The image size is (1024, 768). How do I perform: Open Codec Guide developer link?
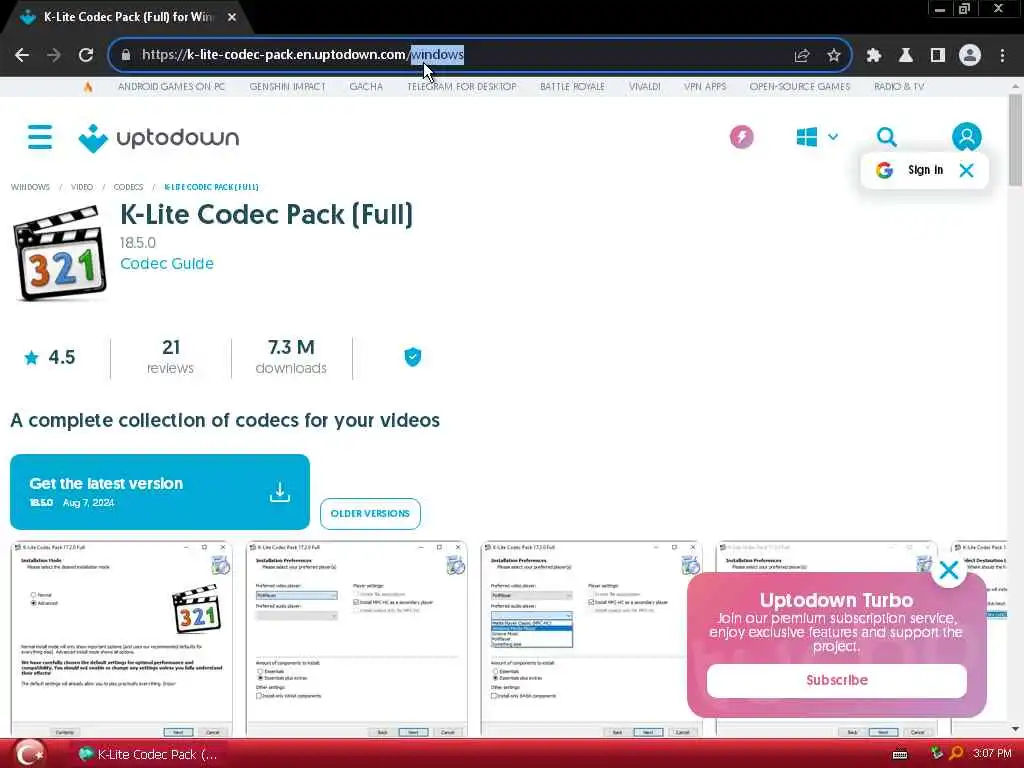167,263
